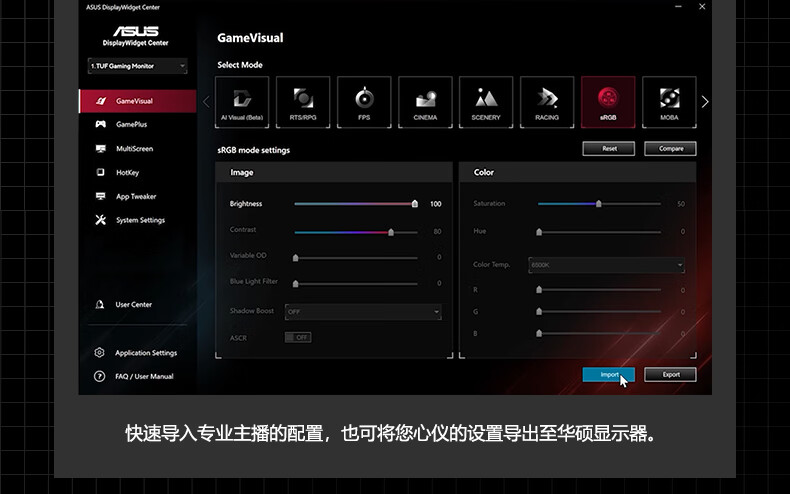Select the SCENERY mode icon
Viewport: 790px width, 494px height.
486,102
